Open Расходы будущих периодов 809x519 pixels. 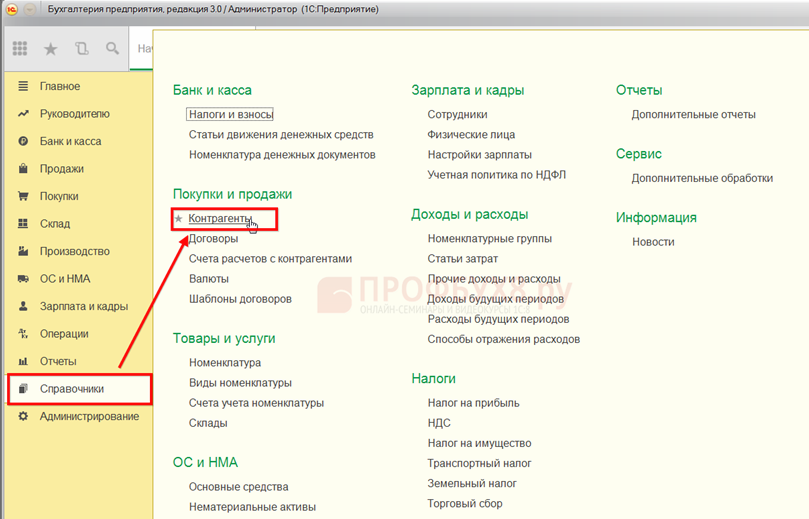click(498, 319)
